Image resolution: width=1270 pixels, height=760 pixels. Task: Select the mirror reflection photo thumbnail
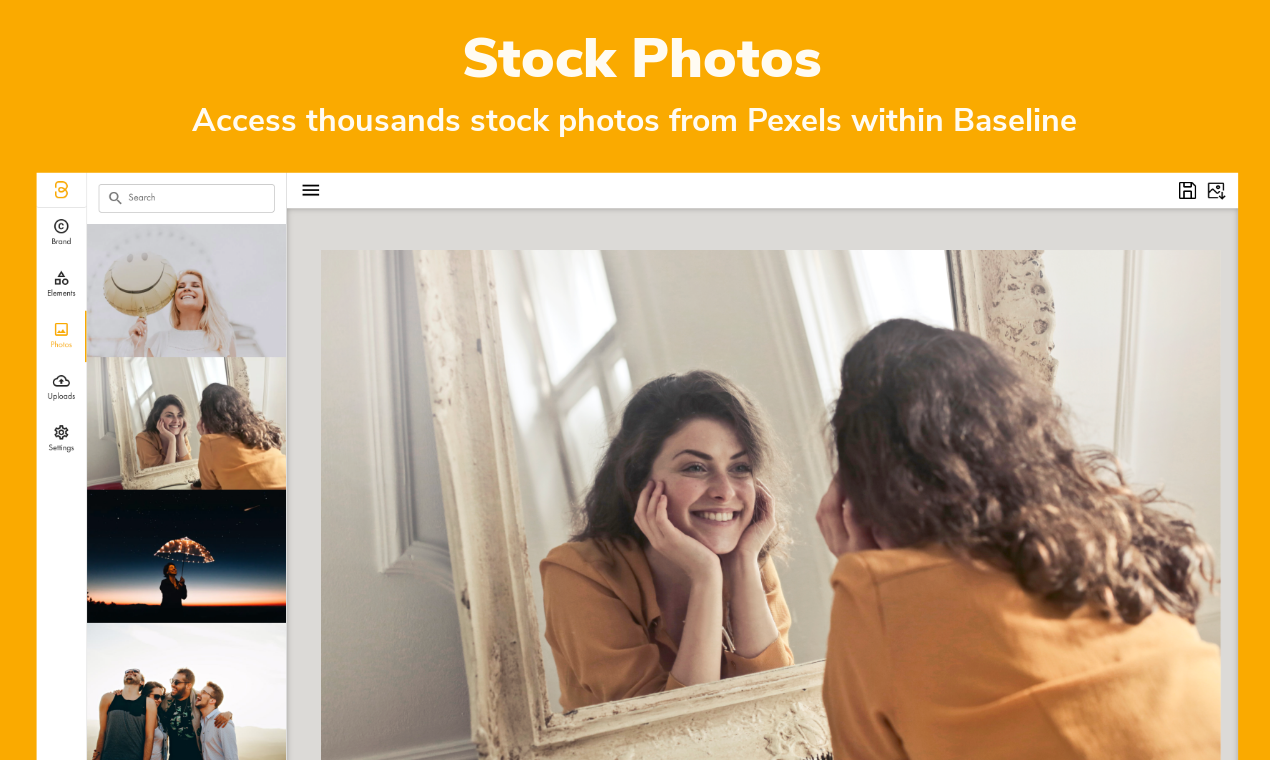click(x=186, y=423)
